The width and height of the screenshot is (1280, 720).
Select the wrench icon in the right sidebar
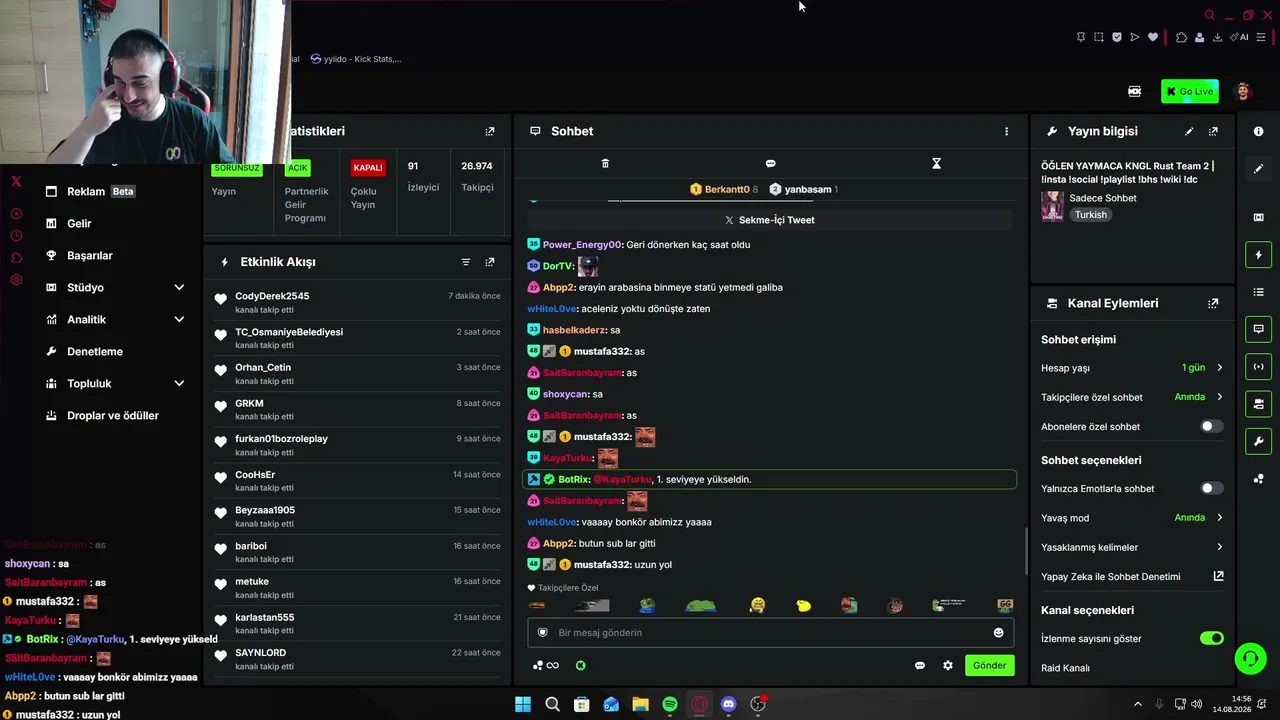click(x=1258, y=441)
